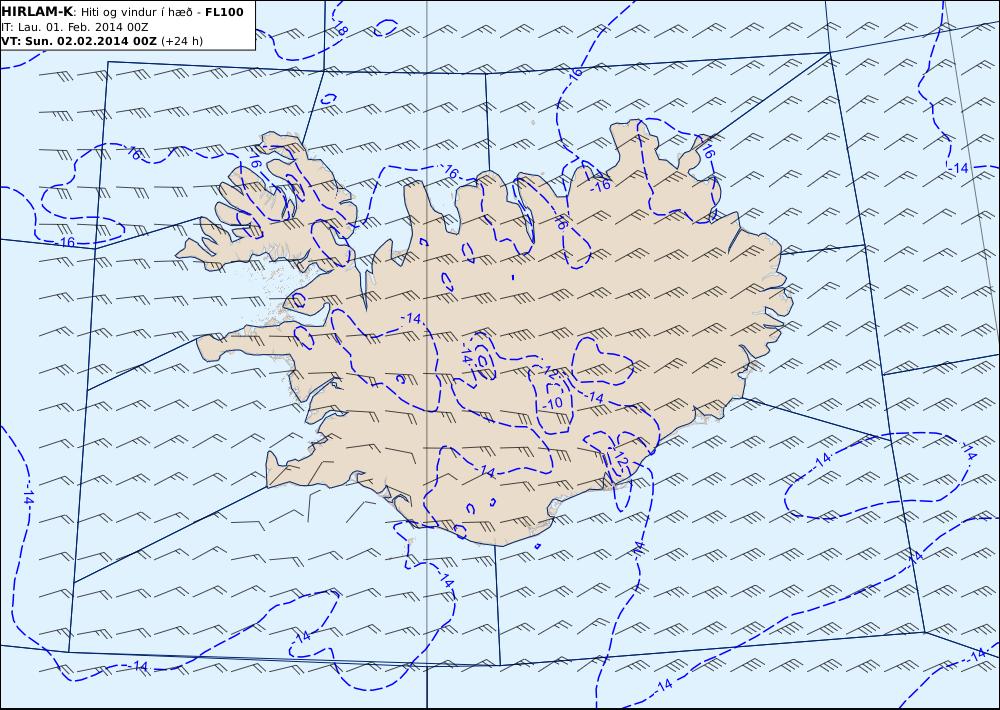Click the '(+24 h)' forecast offset text
Viewport: 1000px width, 710px height.
click(x=182, y=41)
